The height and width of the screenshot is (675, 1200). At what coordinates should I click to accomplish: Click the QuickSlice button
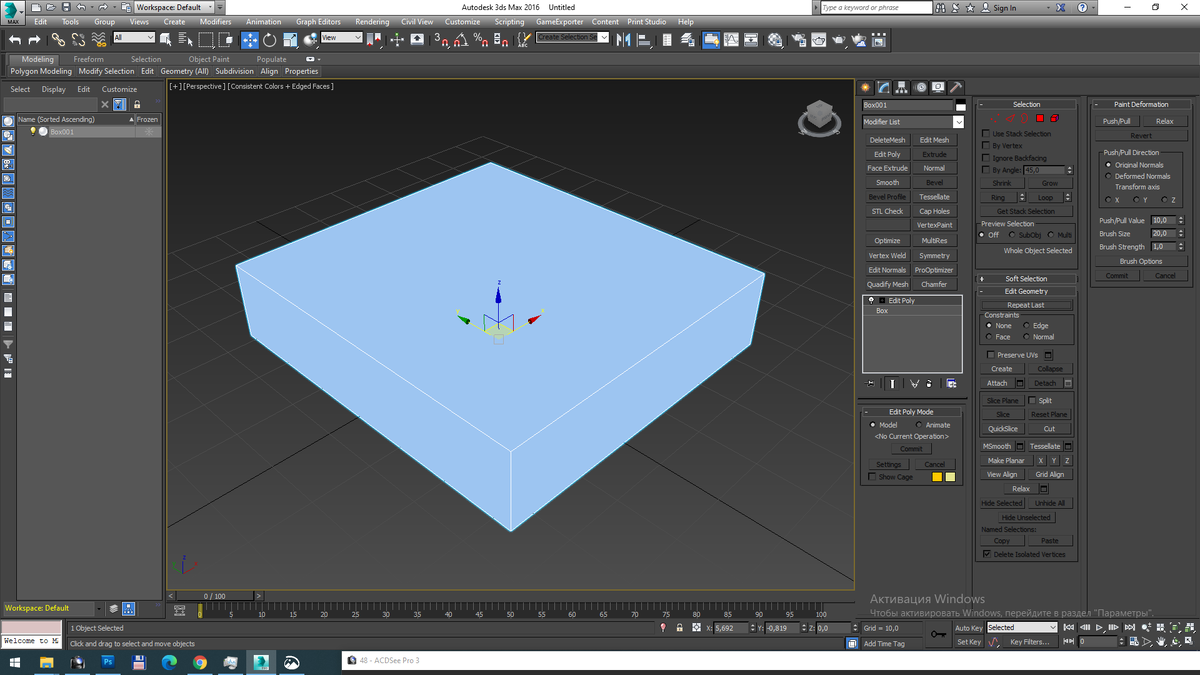[1002, 429]
